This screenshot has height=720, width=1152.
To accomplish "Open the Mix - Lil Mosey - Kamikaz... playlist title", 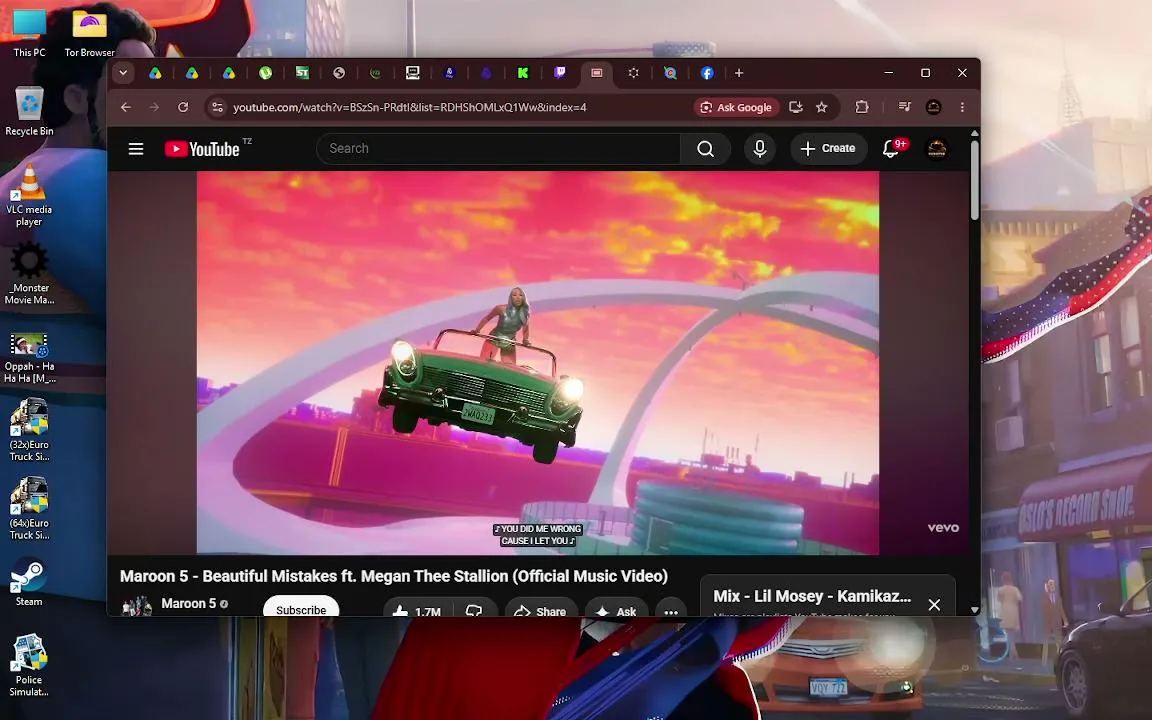I will (x=812, y=596).
